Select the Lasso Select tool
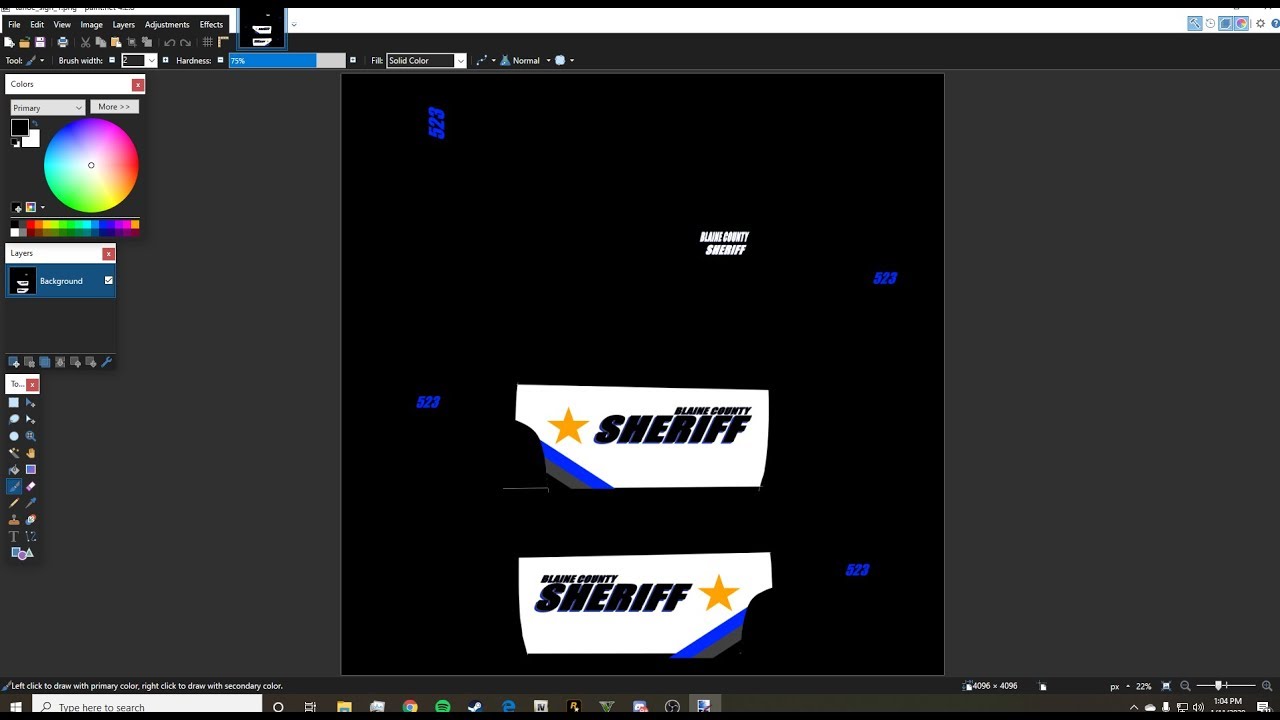This screenshot has height=720, width=1280. point(14,419)
